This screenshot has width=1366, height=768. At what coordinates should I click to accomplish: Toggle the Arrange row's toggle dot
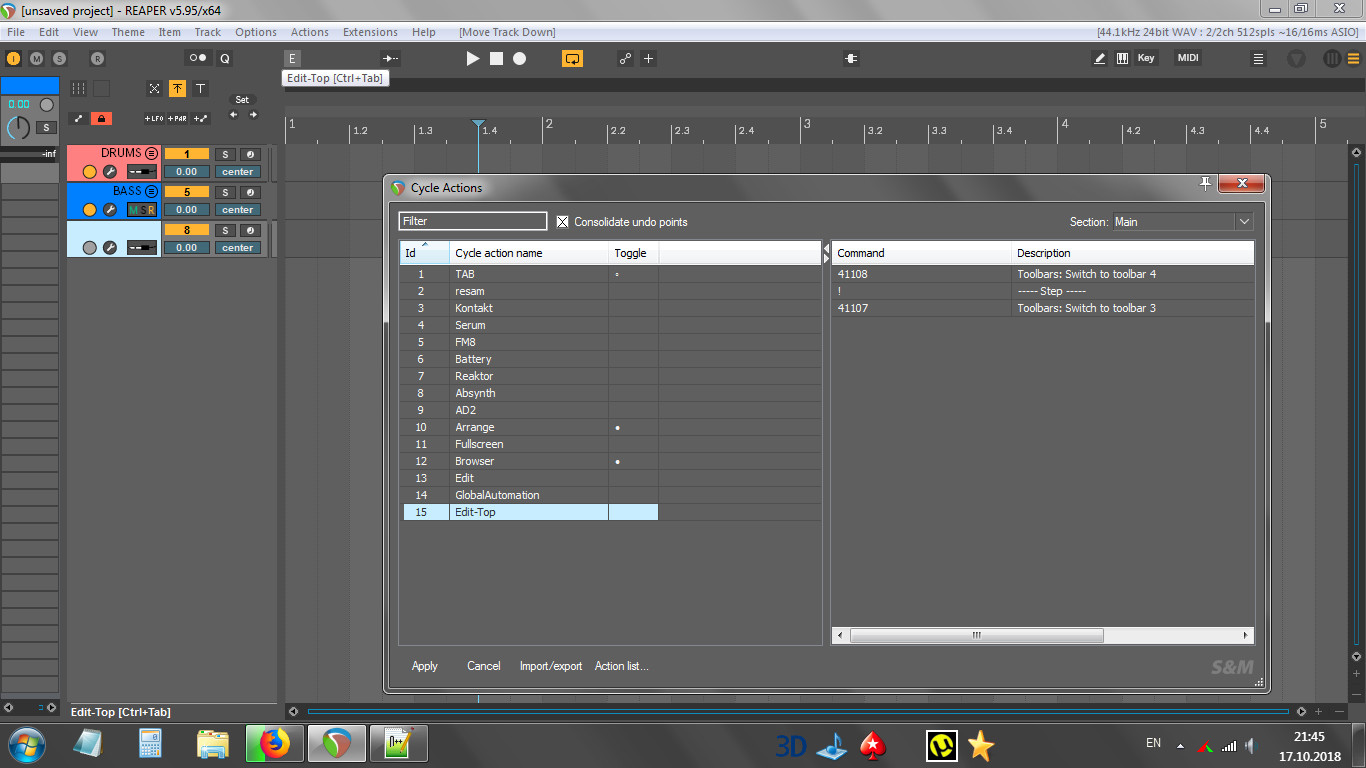click(618, 428)
